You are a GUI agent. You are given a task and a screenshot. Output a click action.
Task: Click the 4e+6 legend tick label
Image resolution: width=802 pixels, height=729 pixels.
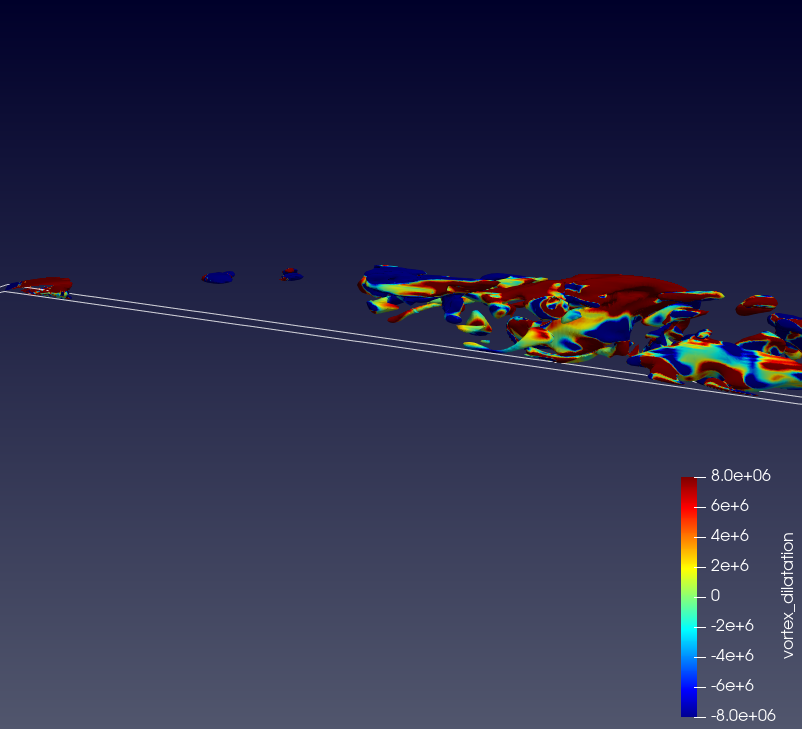(729, 536)
